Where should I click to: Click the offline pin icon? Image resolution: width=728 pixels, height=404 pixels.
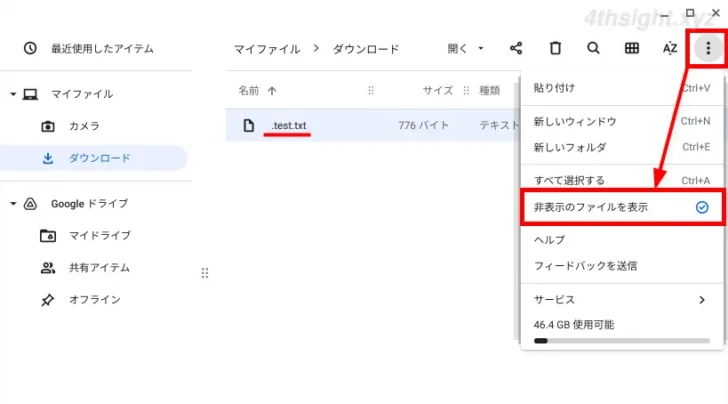(47, 300)
